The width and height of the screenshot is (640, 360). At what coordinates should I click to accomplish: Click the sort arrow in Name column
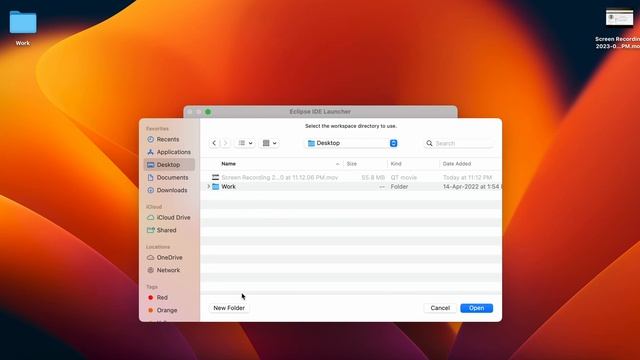(x=338, y=164)
